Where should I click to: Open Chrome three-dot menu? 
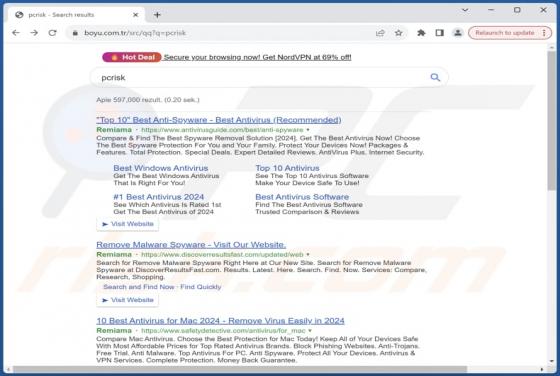click(544, 33)
